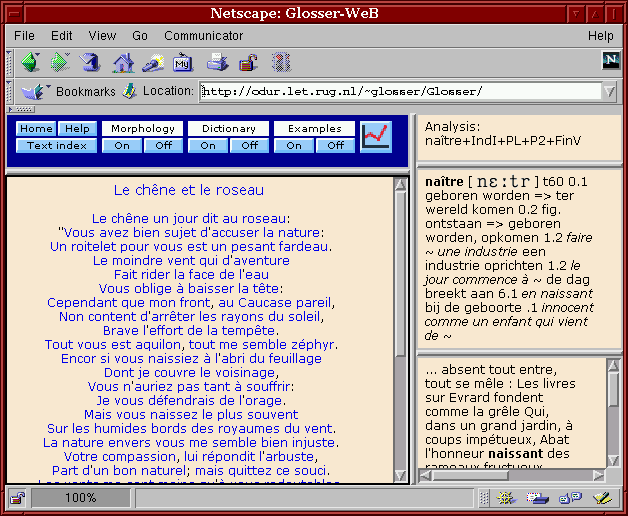The image size is (628, 516).
Task: Click the poem pane vertical scrollbar thumb
Action: (400, 275)
